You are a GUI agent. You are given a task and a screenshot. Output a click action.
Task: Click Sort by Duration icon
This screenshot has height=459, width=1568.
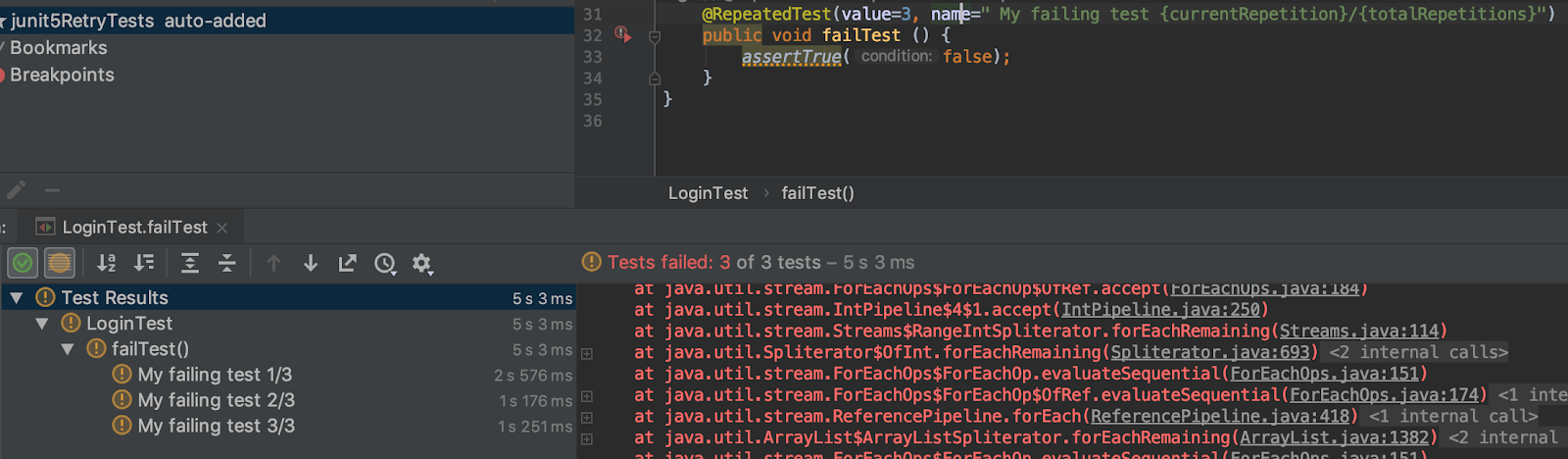click(x=144, y=263)
